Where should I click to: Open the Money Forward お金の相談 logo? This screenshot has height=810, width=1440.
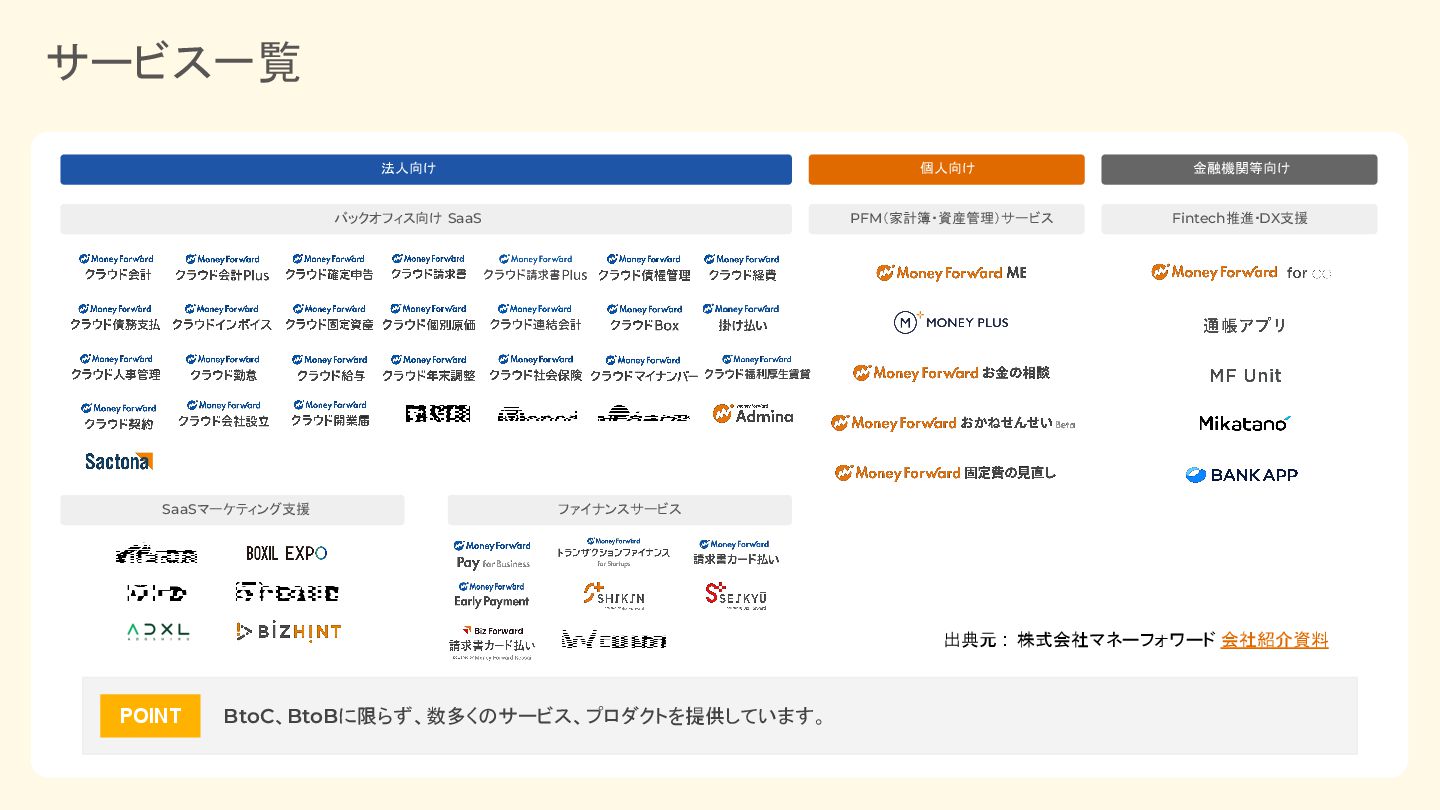(x=951, y=372)
